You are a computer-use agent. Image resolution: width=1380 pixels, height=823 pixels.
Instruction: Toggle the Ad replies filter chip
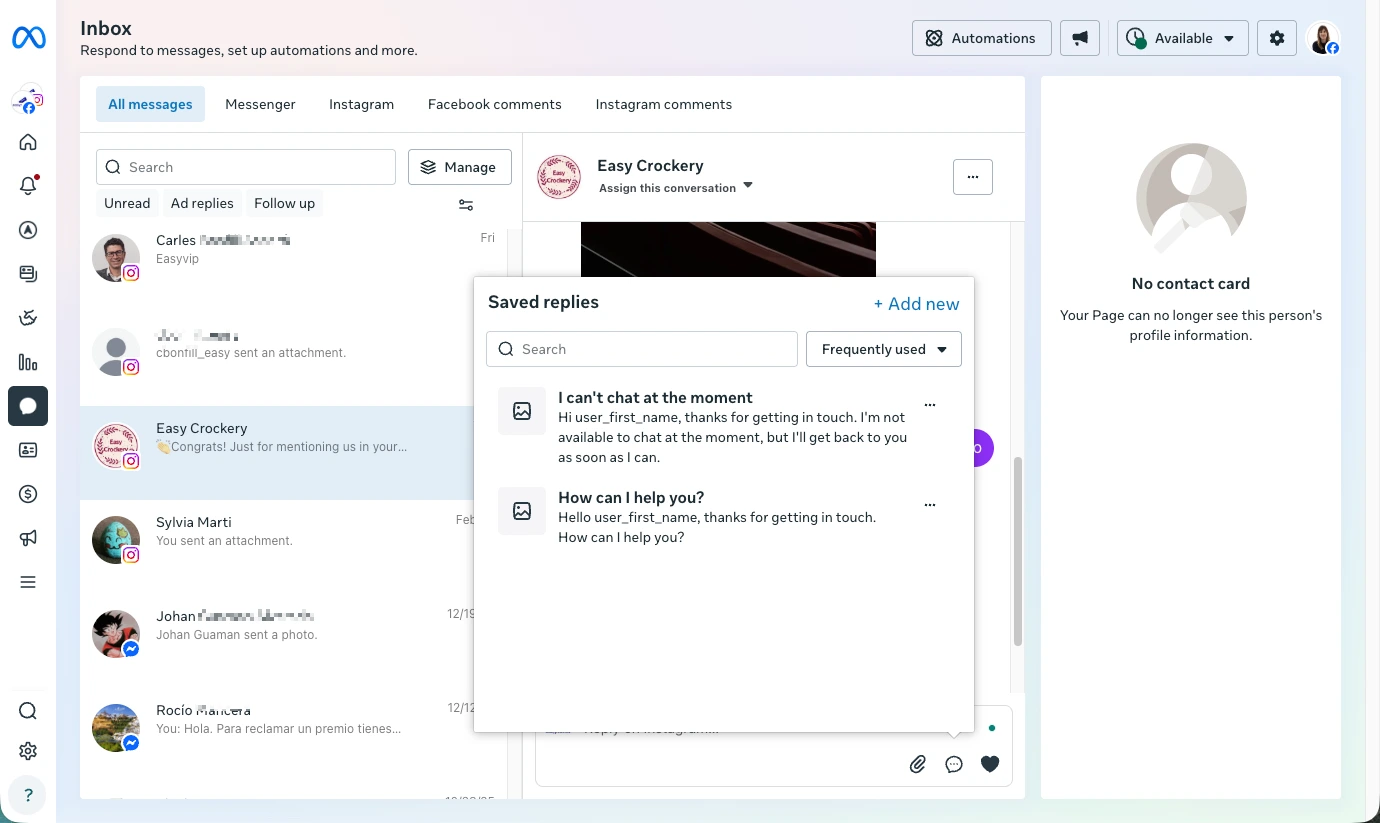202,203
